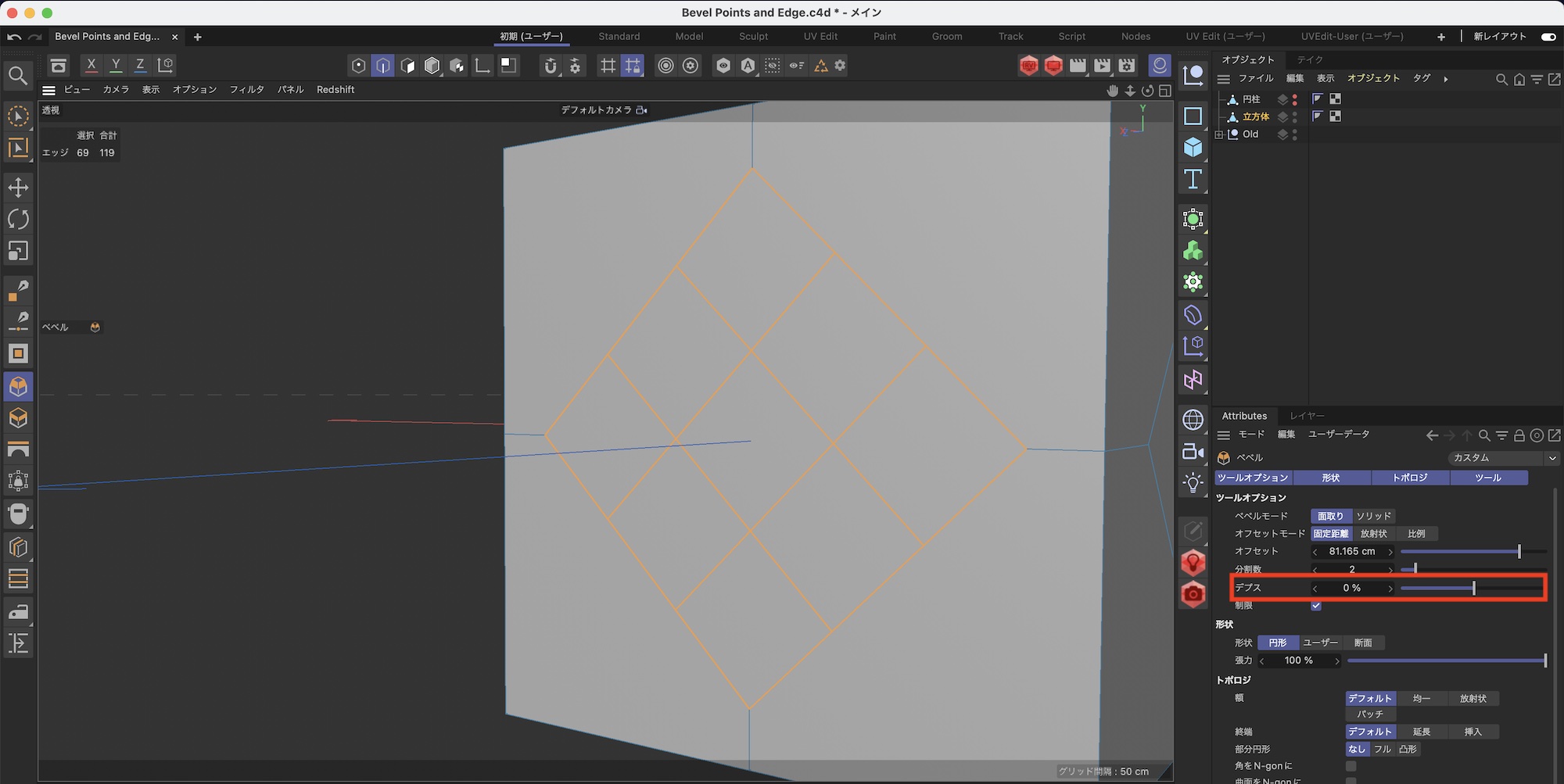Expand overflow arrow in Object manager menu
Screen dimensions: 1564x784
[1446, 79]
